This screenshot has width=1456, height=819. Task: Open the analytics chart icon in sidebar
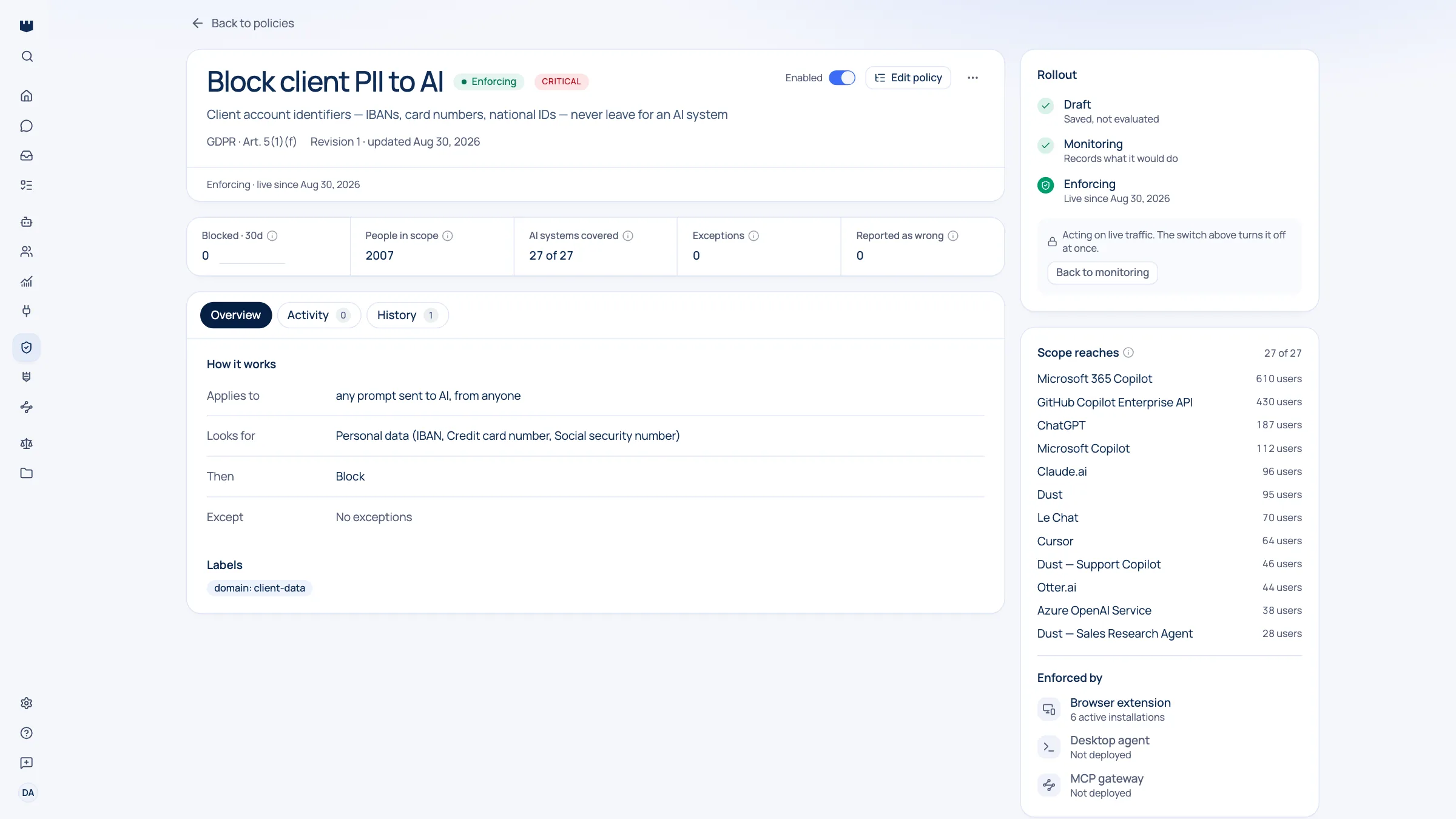click(27, 281)
